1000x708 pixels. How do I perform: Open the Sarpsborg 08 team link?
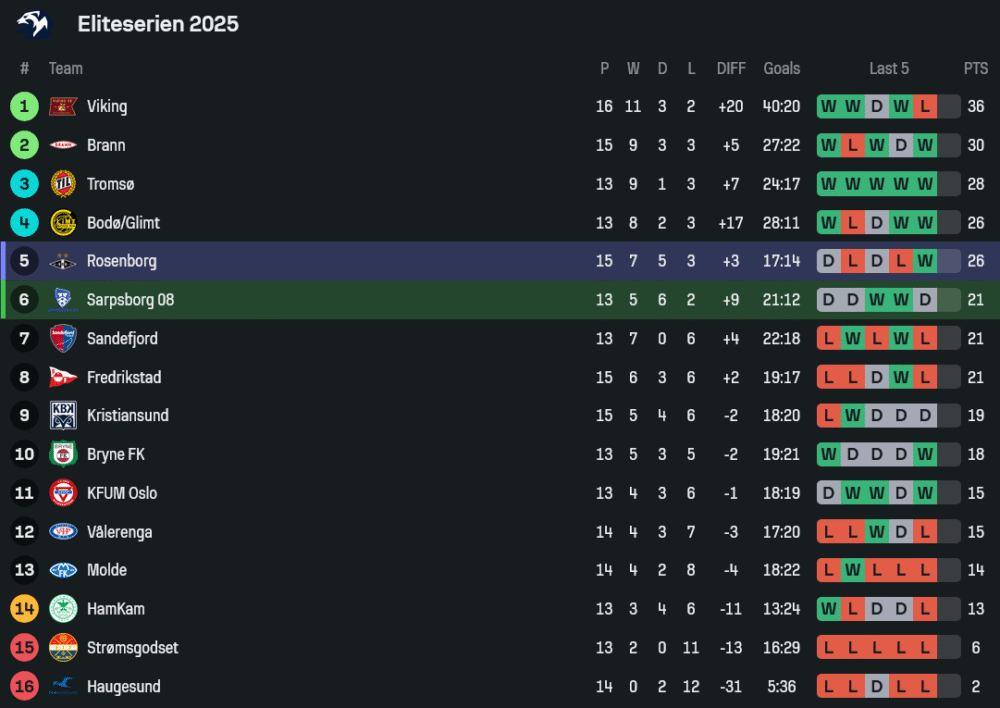130,300
